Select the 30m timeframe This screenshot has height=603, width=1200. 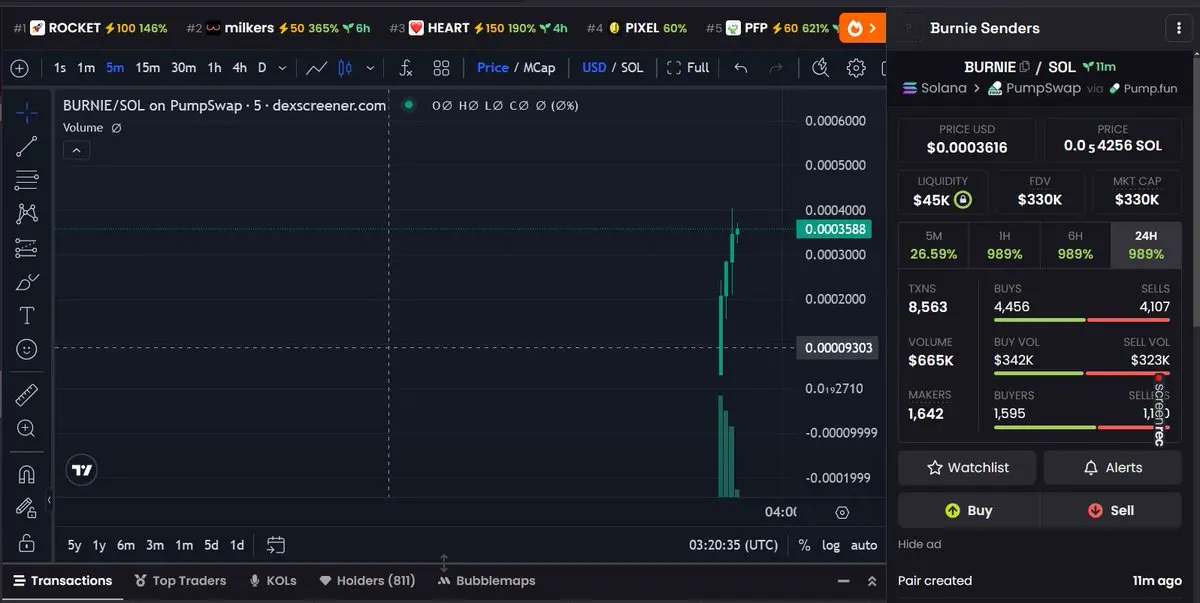pyautogui.click(x=183, y=68)
